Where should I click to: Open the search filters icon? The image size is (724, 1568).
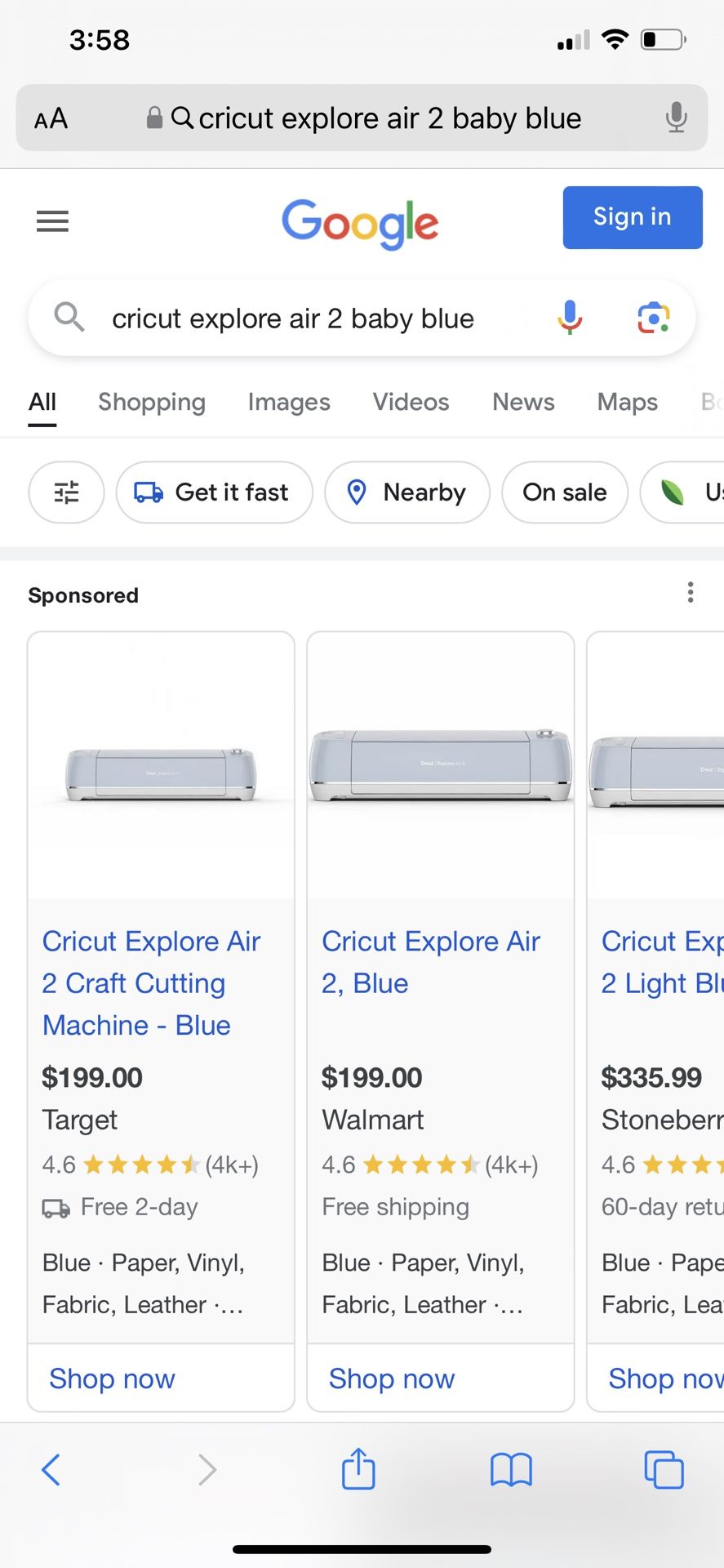click(66, 492)
